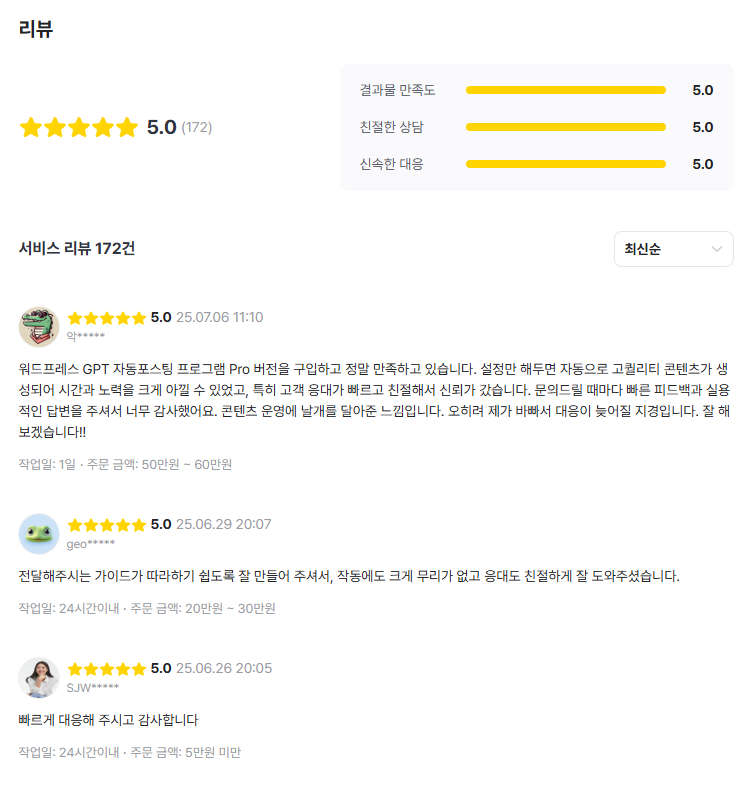Click the 25.07.06 11:10 review timestamp
Screen dimensions: 754x786
click(219, 318)
